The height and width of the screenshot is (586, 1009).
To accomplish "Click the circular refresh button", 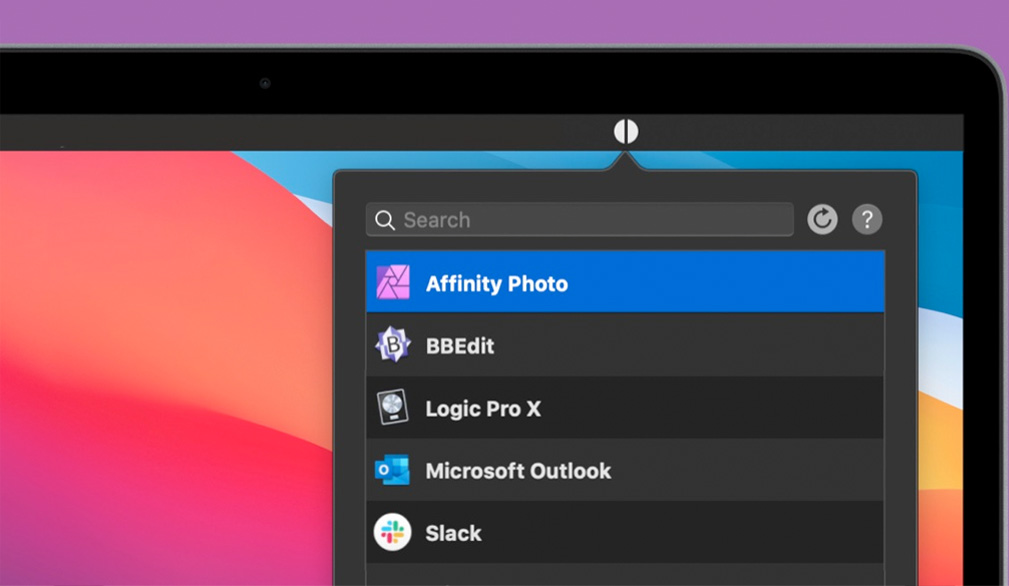I will (822, 219).
